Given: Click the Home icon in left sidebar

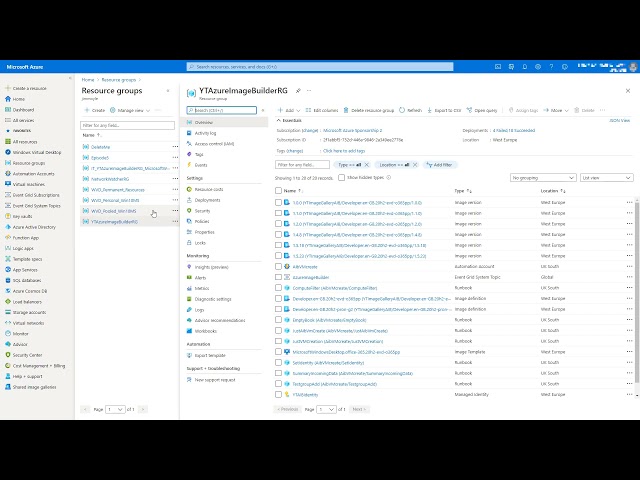Looking at the screenshot, I should coord(8,99).
